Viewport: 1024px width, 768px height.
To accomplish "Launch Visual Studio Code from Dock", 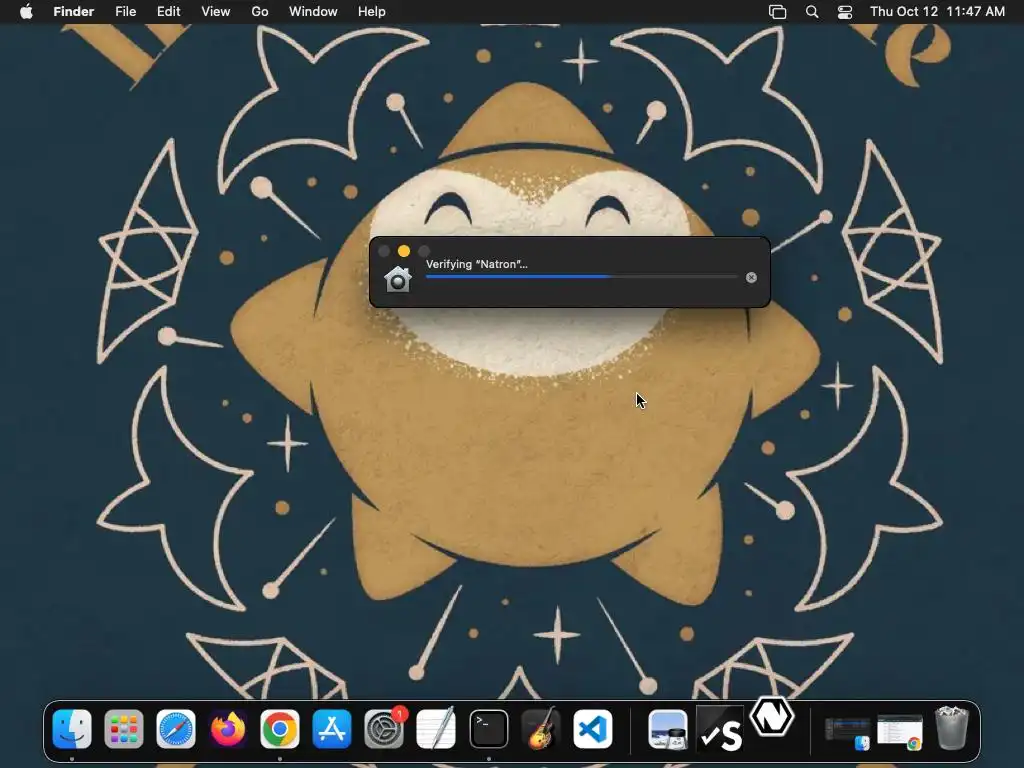I will (x=592, y=729).
